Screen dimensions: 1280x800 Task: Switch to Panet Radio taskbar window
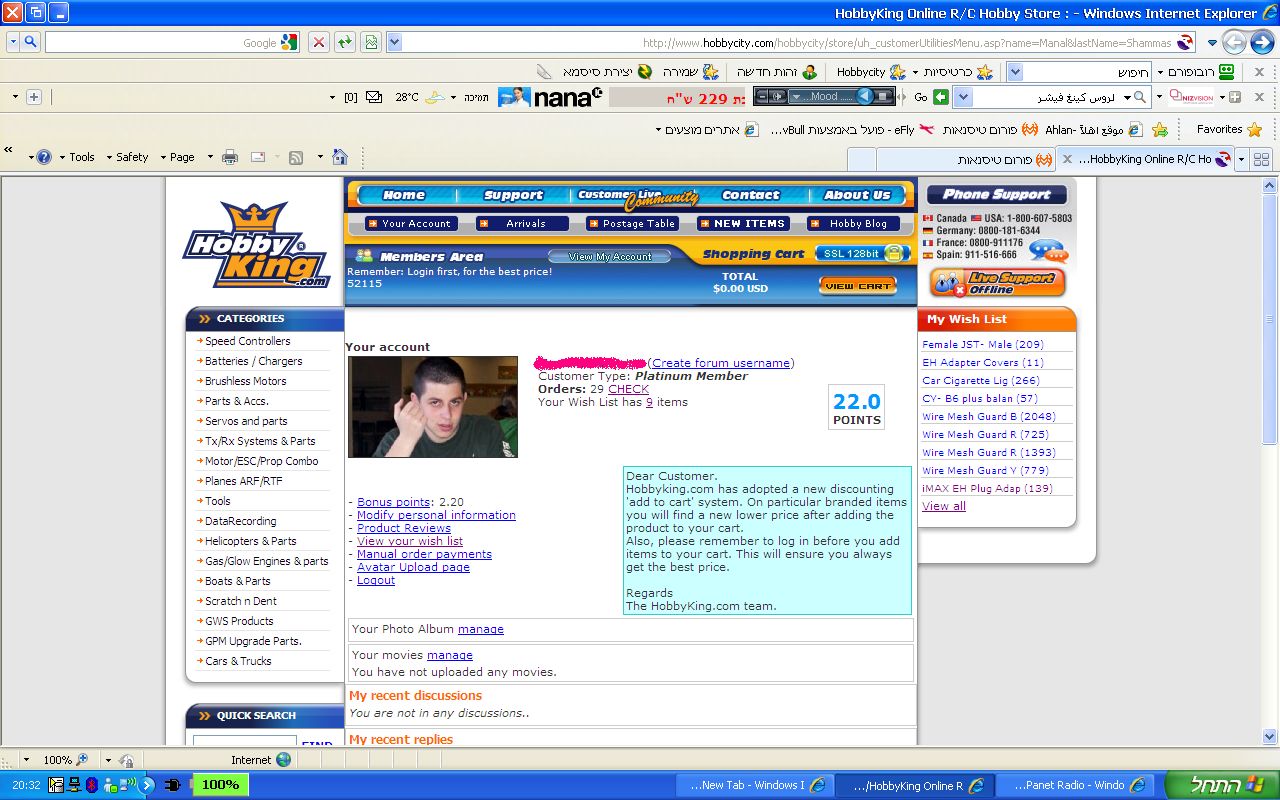(x=1074, y=785)
